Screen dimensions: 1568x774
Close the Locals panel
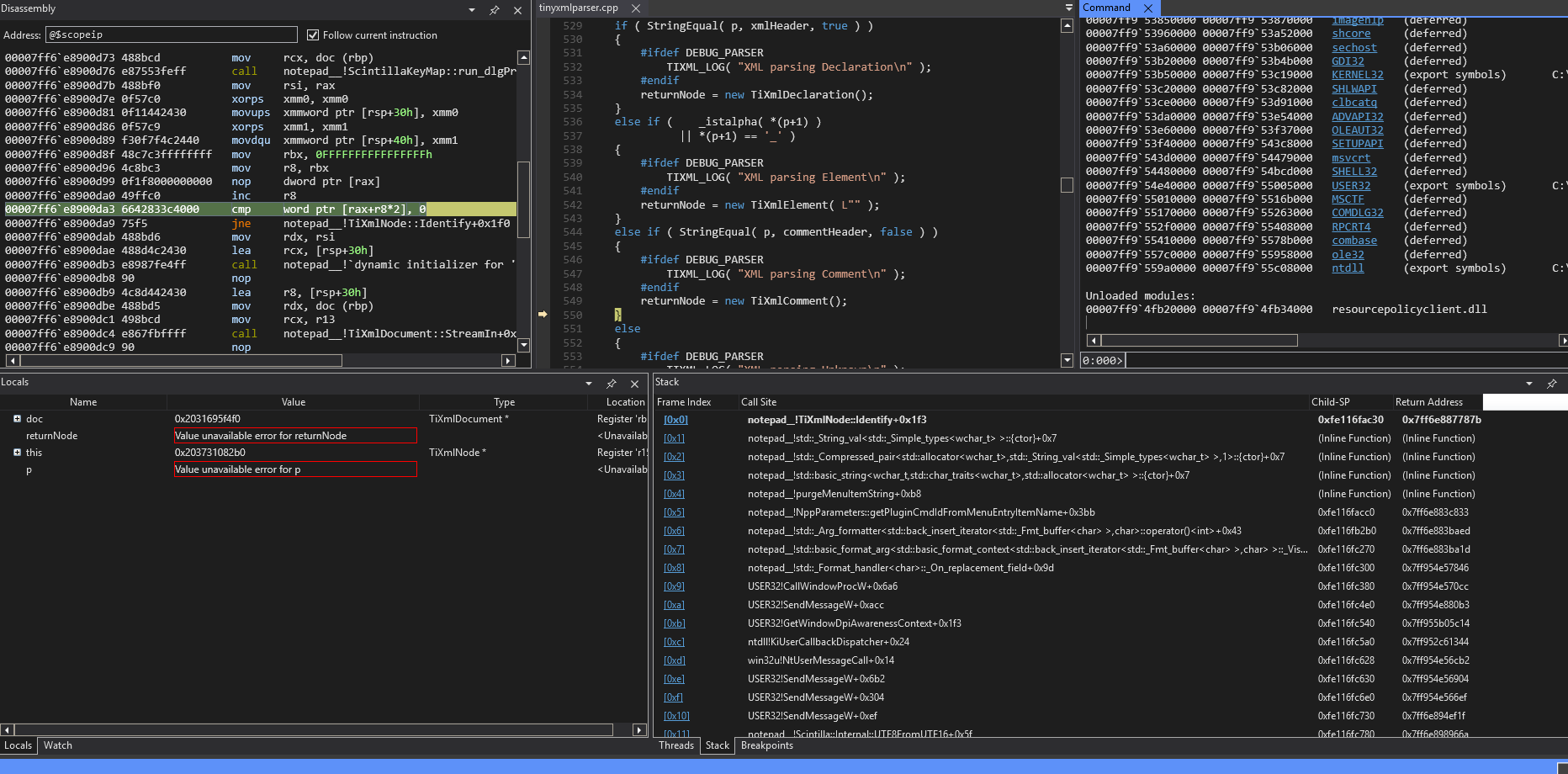[x=634, y=384]
